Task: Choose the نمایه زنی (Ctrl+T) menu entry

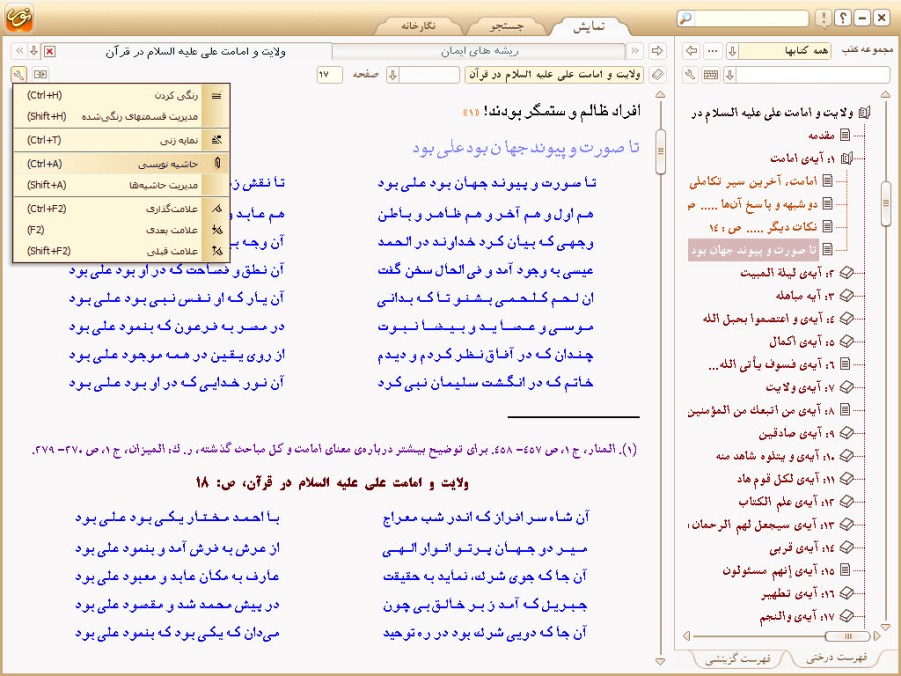Action: [x=121, y=140]
